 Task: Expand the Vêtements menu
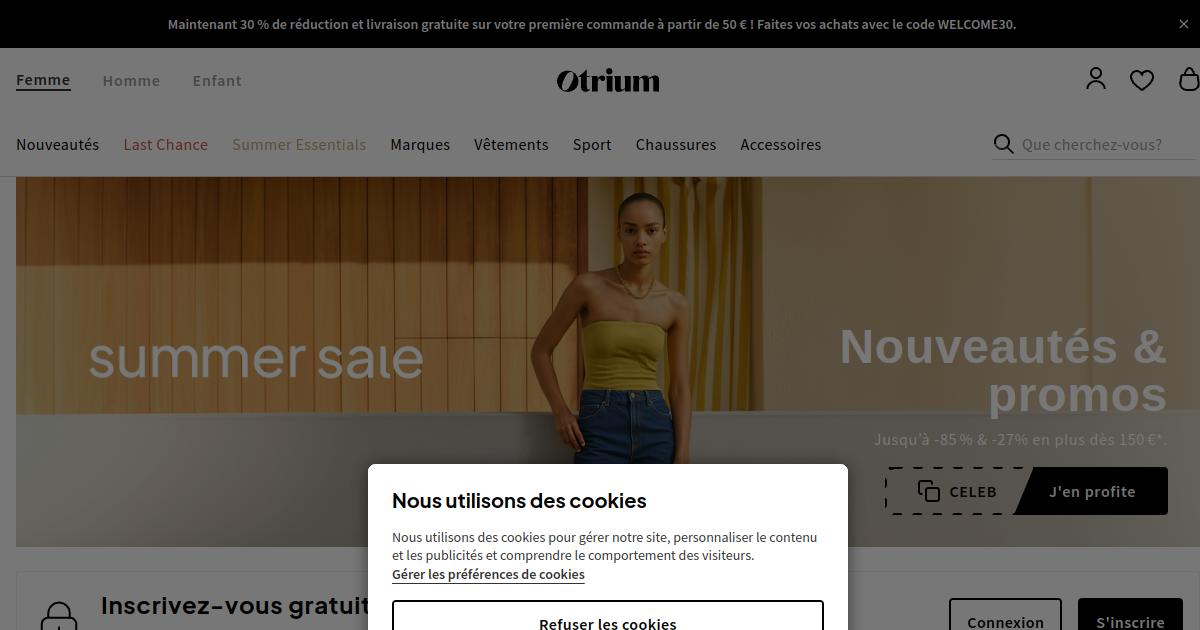click(x=511, y=145)
